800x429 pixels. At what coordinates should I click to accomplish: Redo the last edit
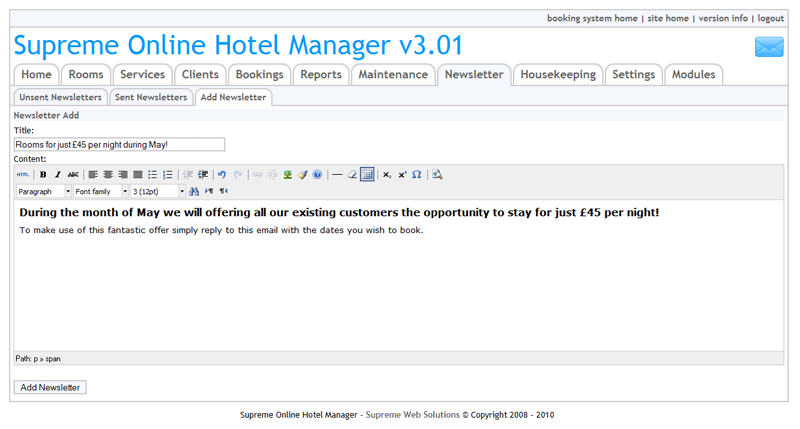[237, 174]
